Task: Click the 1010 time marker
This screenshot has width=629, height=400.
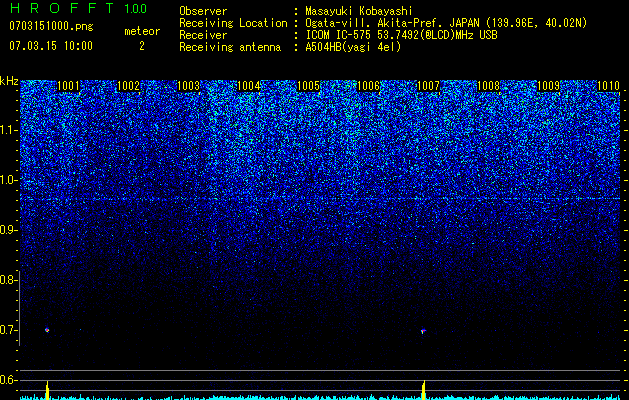Action: pos(608,86)
